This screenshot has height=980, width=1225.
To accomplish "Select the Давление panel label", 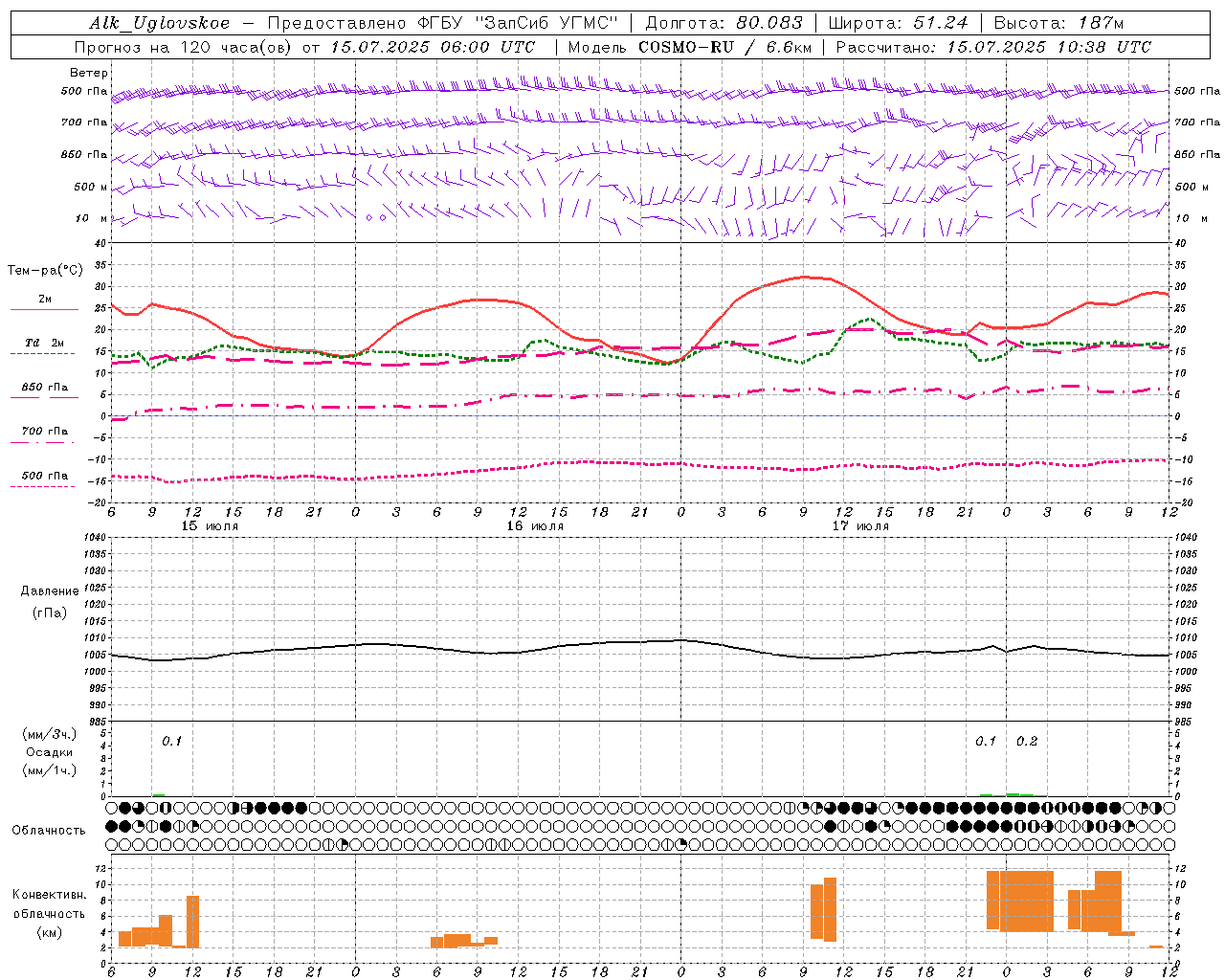I will (50, 591).
